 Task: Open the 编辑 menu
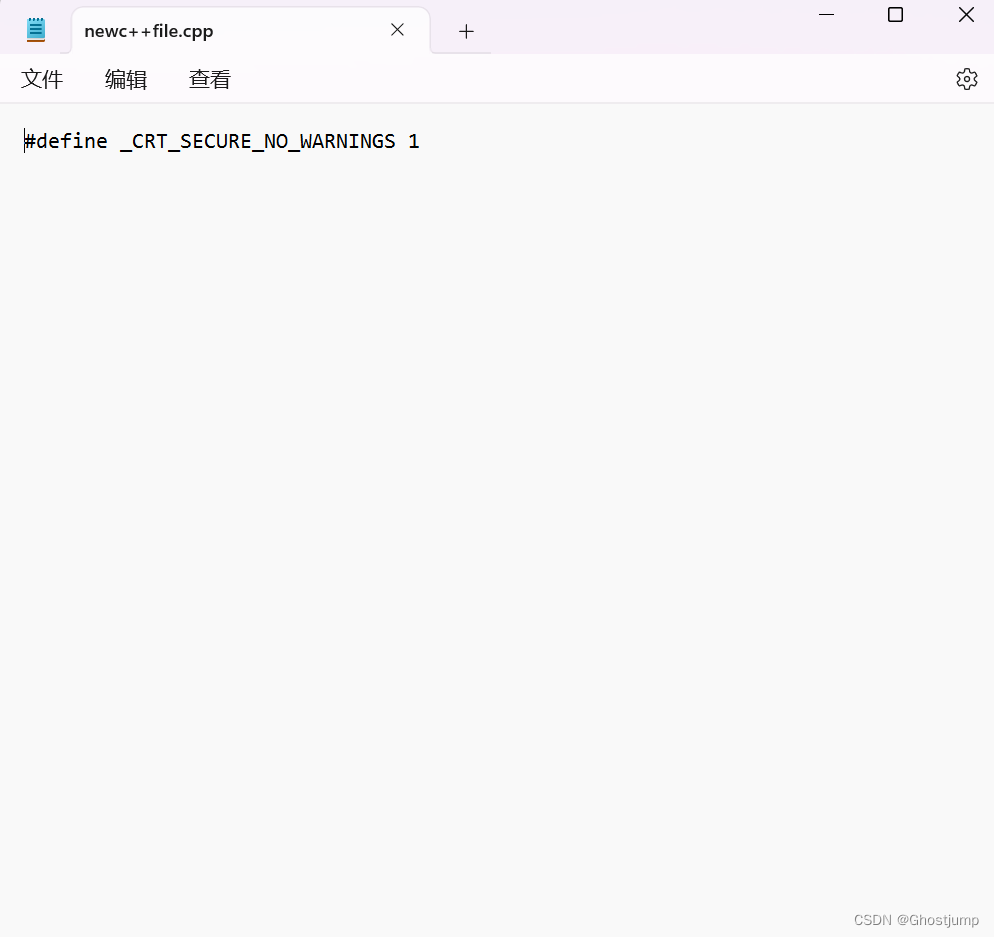[126, 79]
